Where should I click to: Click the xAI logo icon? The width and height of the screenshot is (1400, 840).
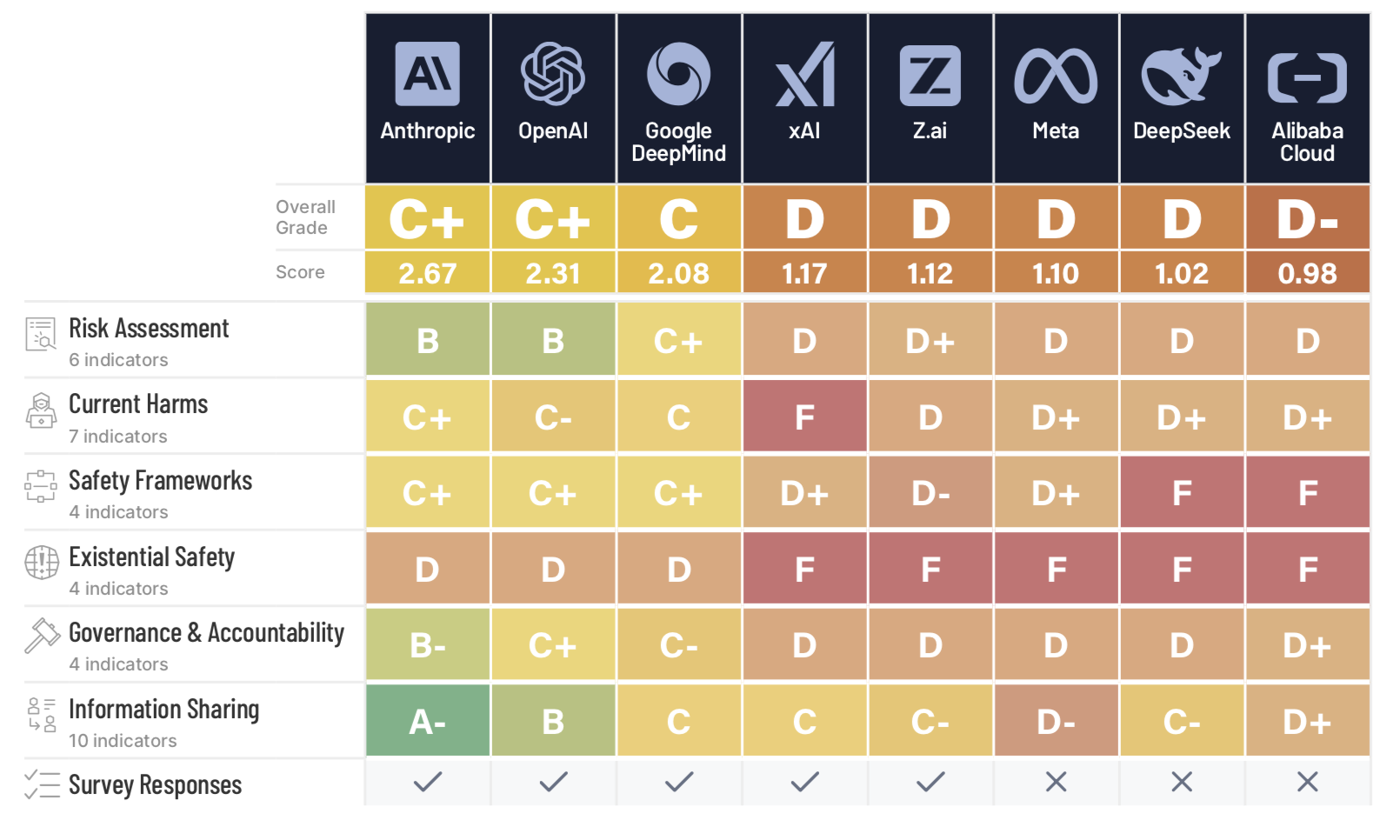pos(804,74)
